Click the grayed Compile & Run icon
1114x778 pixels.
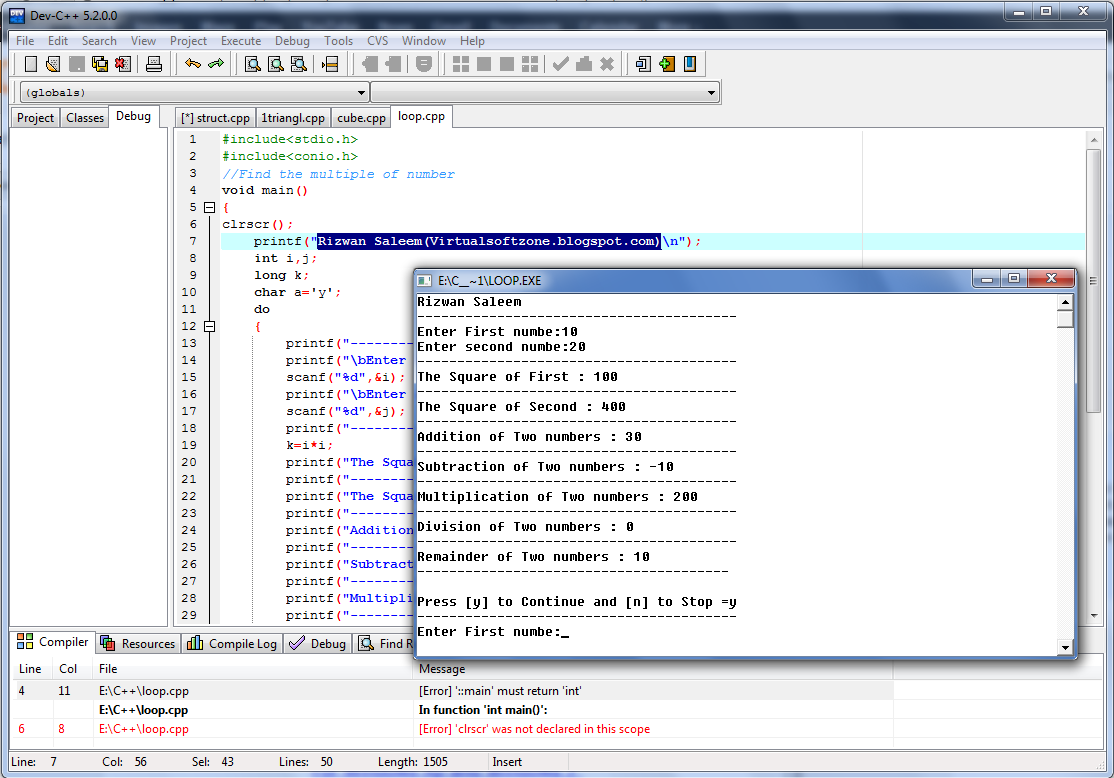point(507,65)
